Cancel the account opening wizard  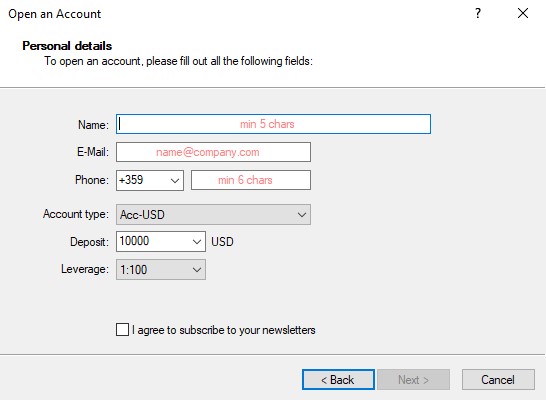[498, 379]
